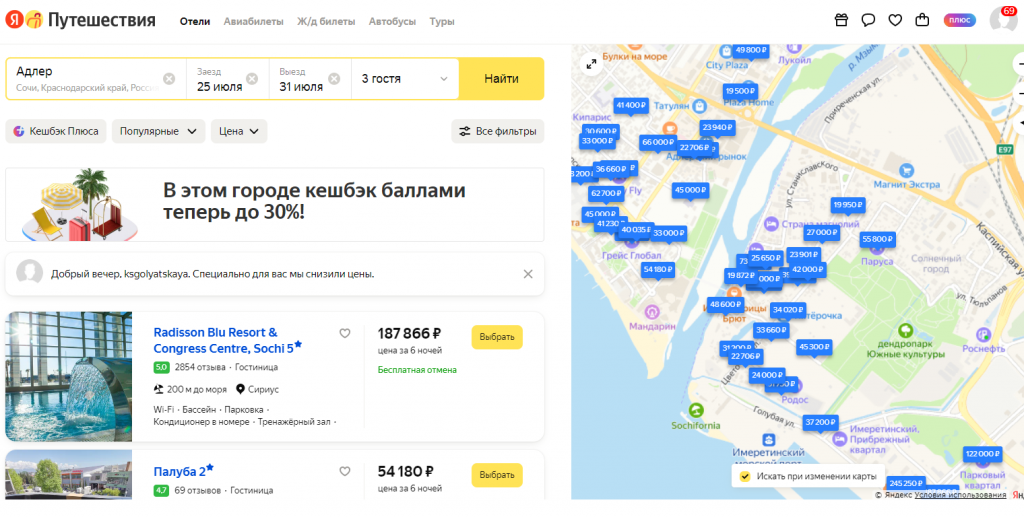Click the Страна магнолий hotel map icon
The image size is (1024, 517).
[x=771, y=224]
